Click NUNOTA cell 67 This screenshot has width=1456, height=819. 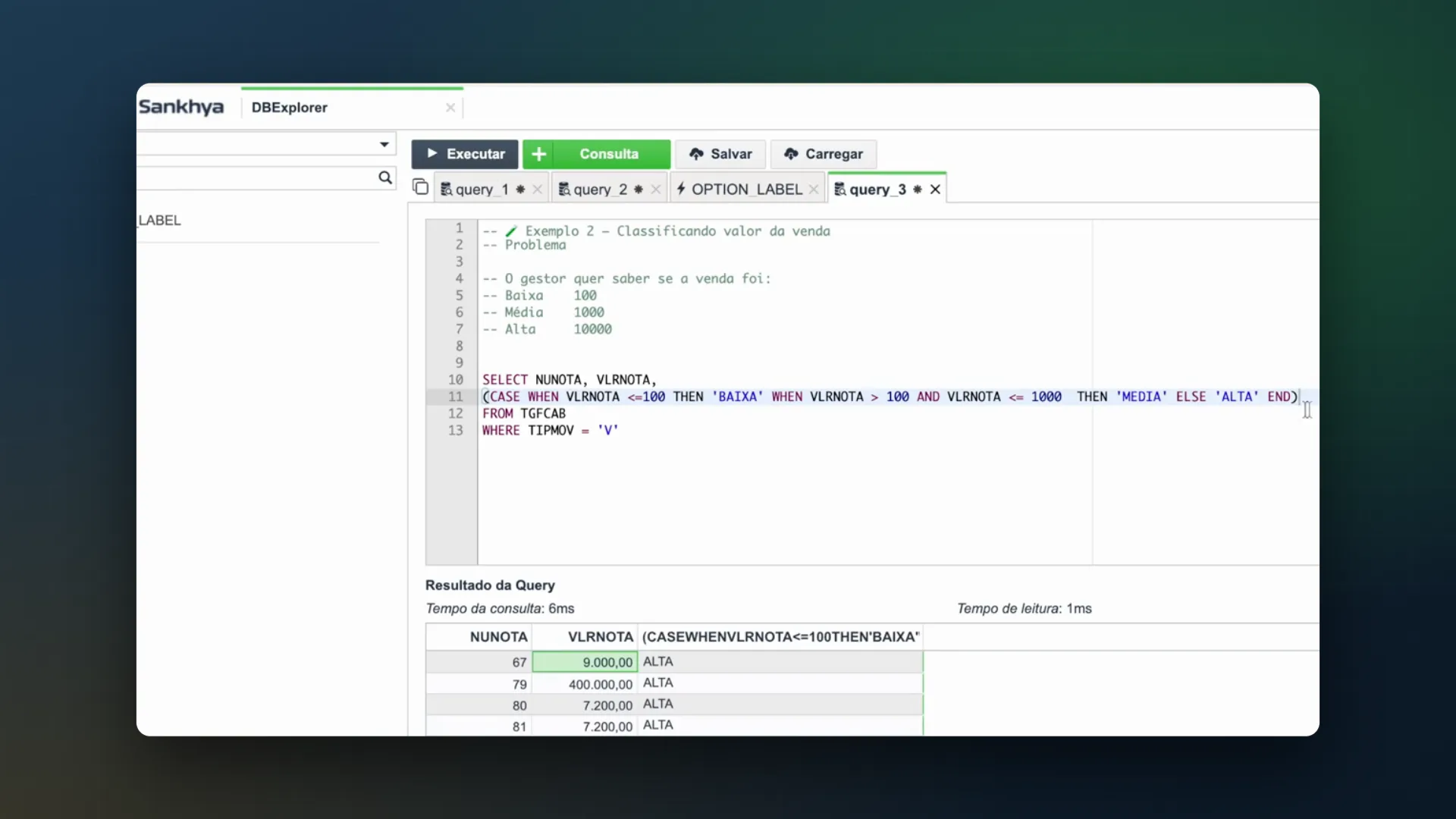[479, 662]
